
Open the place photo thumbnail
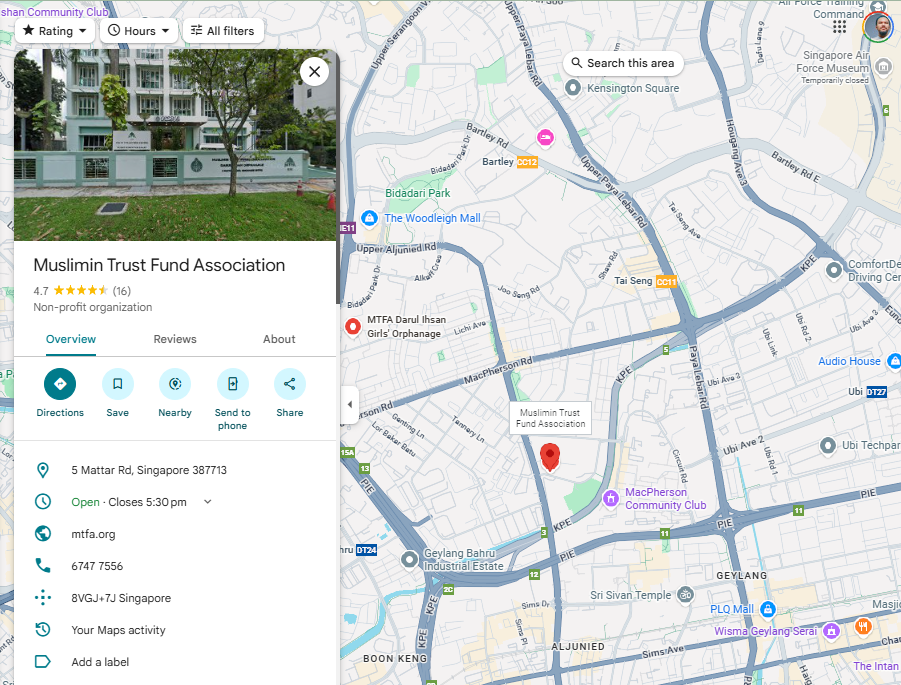175,145
